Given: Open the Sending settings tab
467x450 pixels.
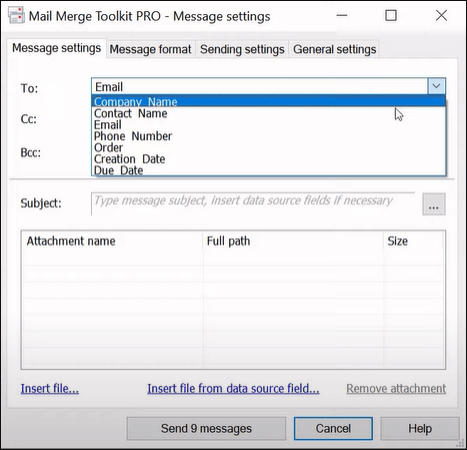Looking at the screenshot, I should pyautogui.click(x=242, y=49).
